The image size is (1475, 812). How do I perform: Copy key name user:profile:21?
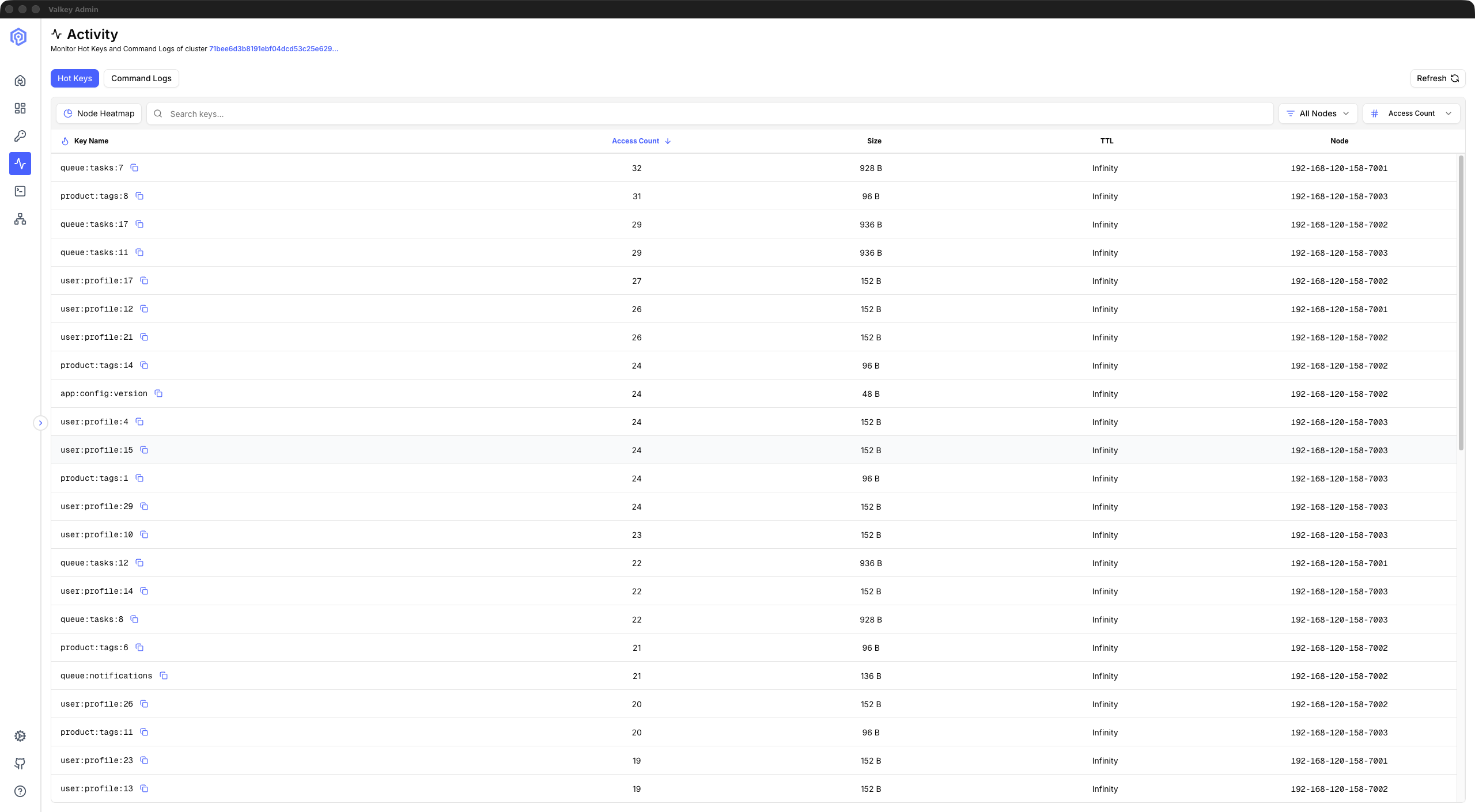(144, 337)
